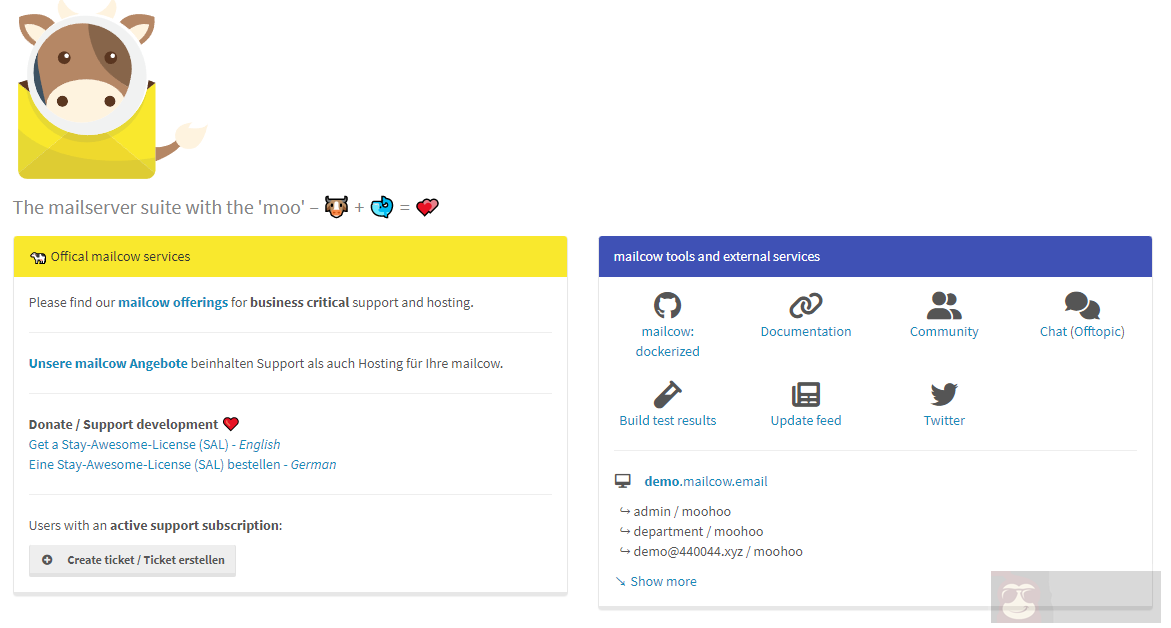The width and height of the screenshot is (1171, 628).
Task: Click the Community people icon
Action: click(944, 305)
